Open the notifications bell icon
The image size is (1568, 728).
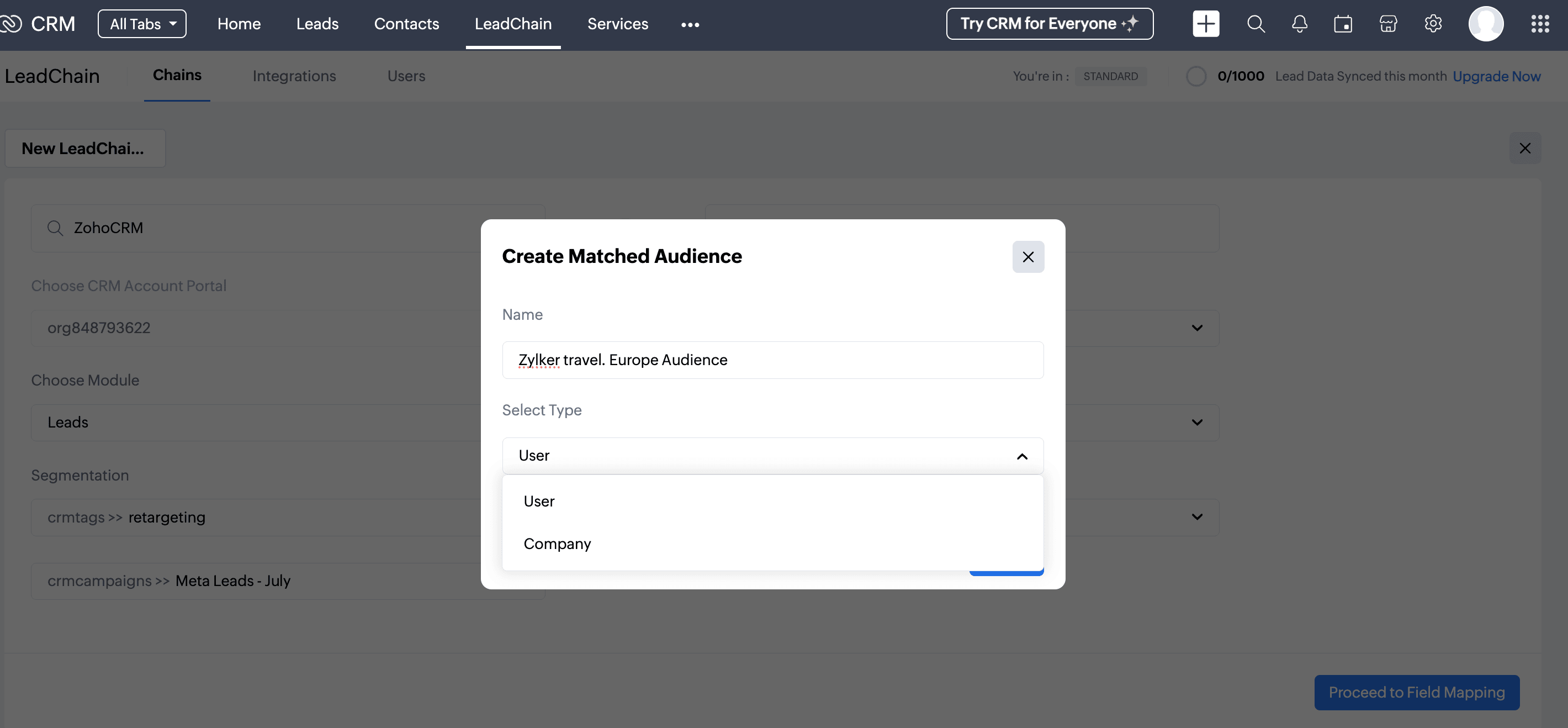[1299, 24]
